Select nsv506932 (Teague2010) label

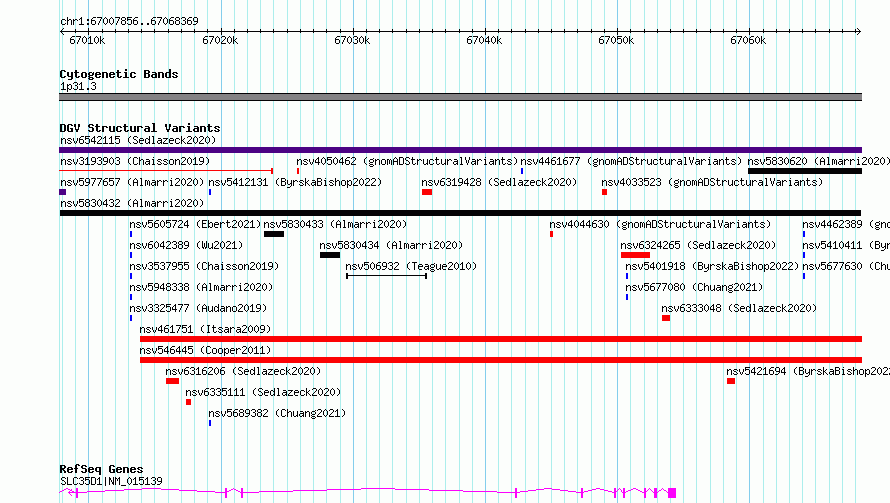(411, 266)
